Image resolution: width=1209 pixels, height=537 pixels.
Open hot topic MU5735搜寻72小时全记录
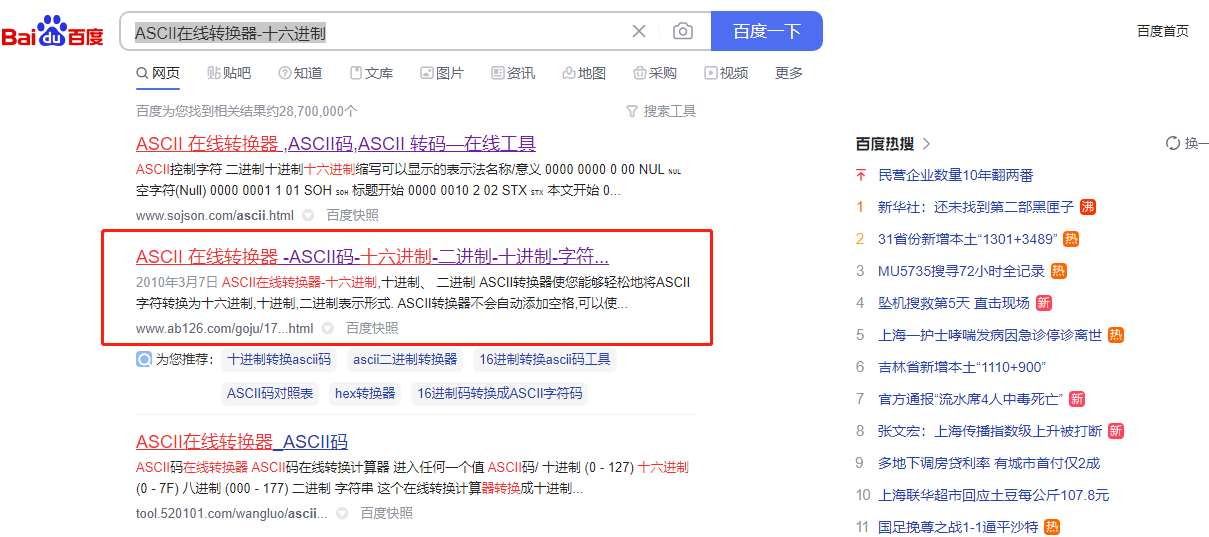[961, 271]
